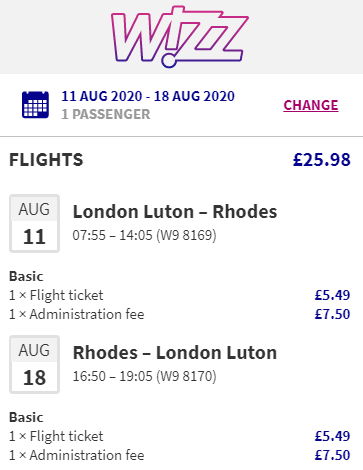
Task: Click the return Basic fare label
Action: click(x=26, y=417)
